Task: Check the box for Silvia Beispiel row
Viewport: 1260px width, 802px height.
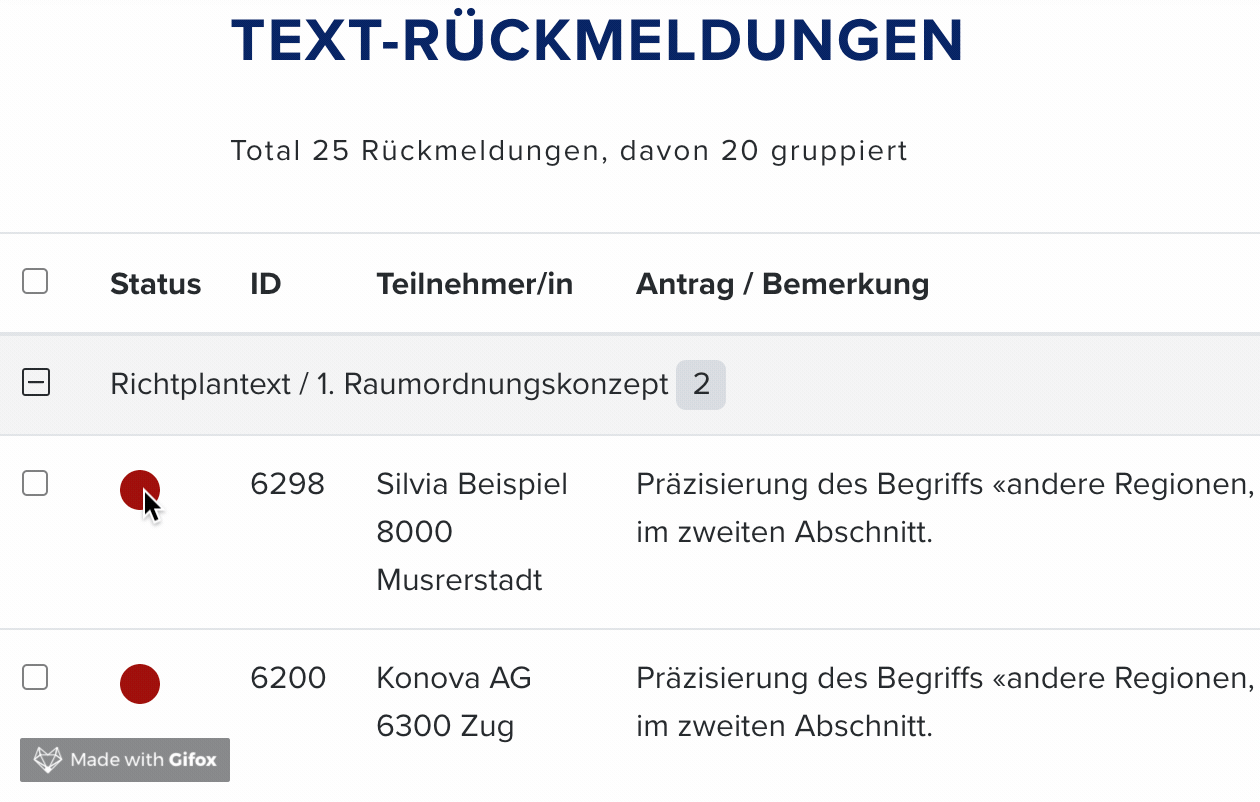Action: pyautogui.click(x=35, y=484)
